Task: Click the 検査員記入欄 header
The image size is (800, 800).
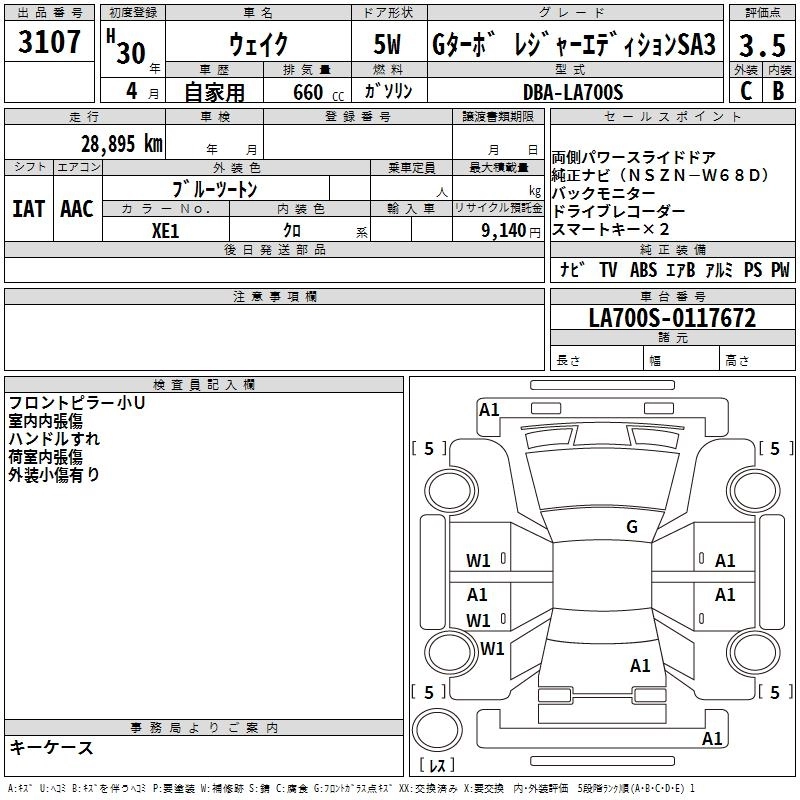Action: click(204, 385)
